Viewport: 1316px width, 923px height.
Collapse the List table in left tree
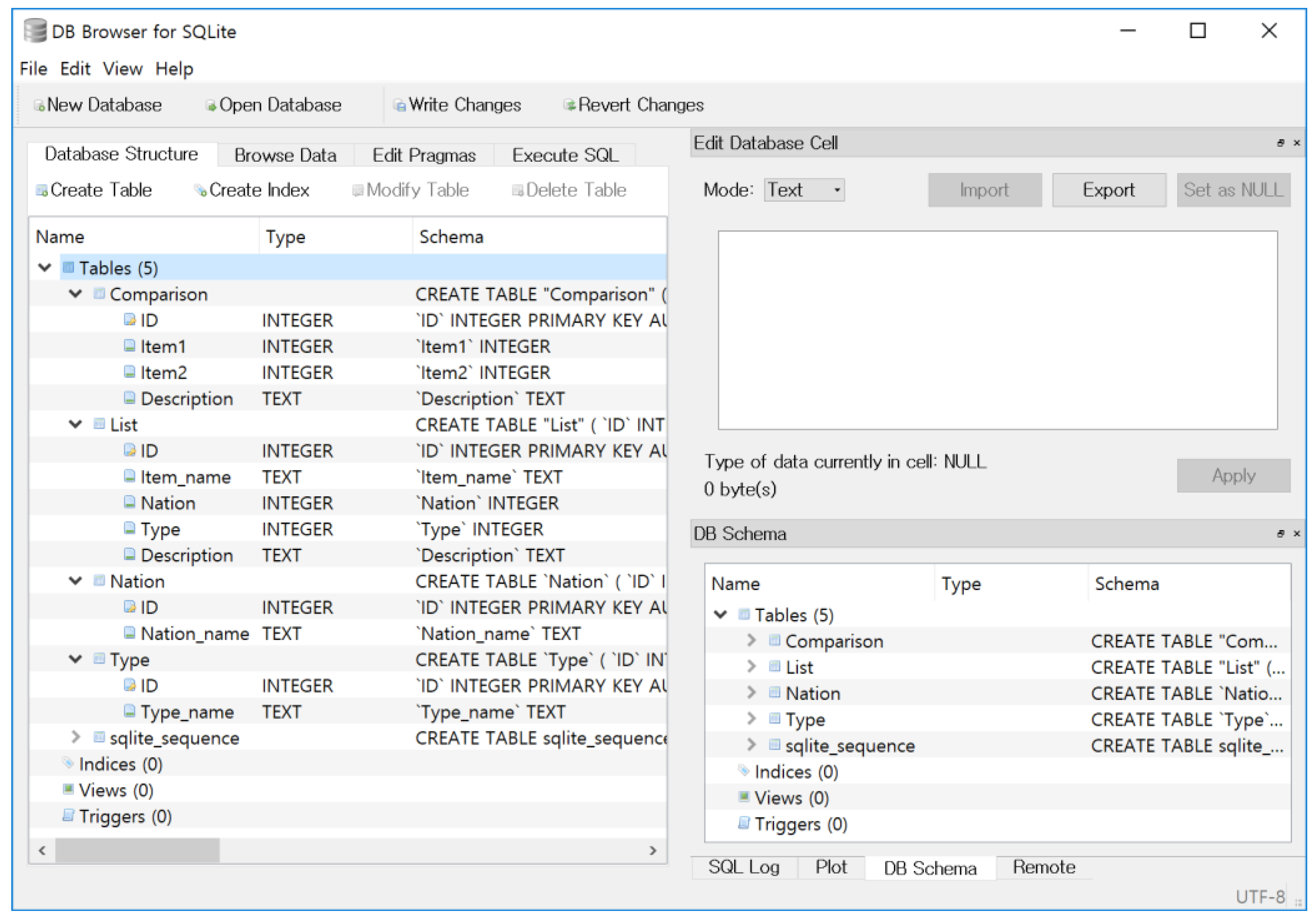pos(76,425)
